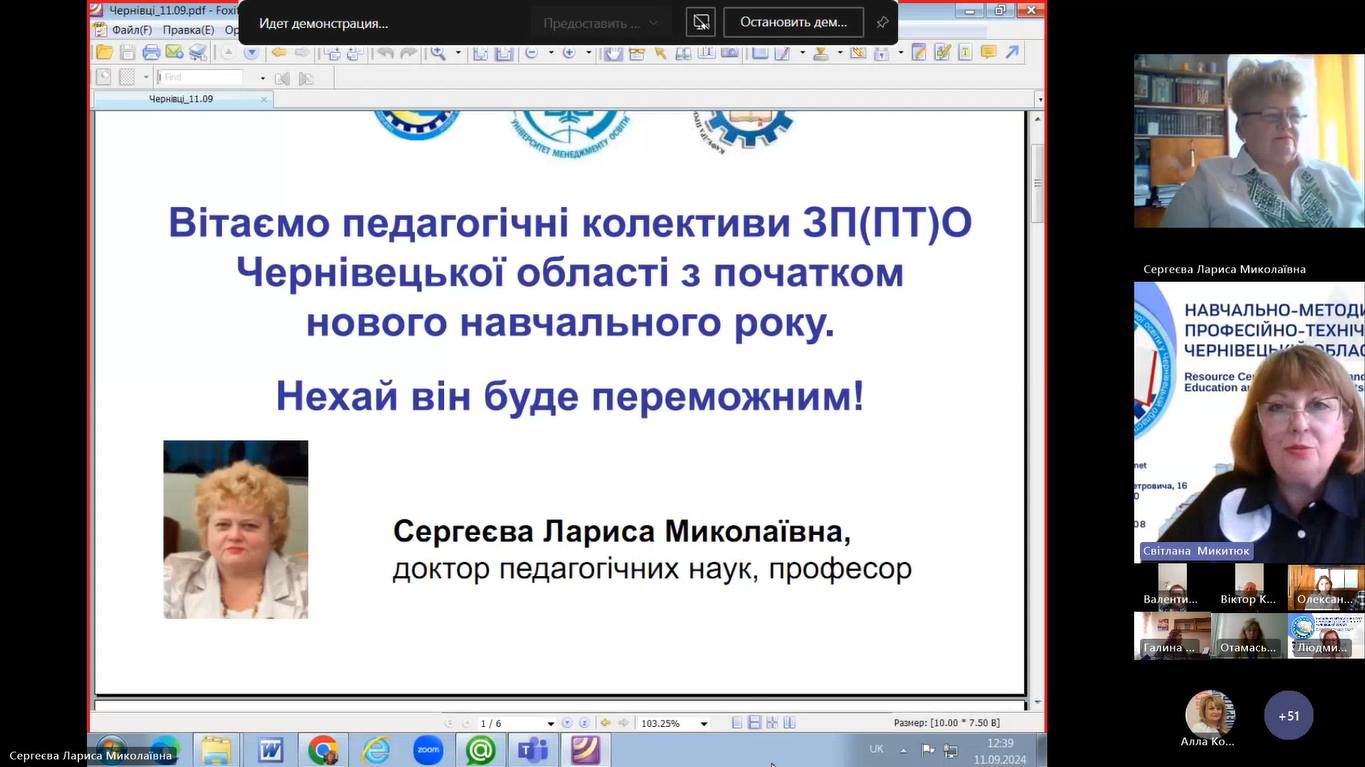The width and height of the screenshot is (1365, 767).
Task: Click the +51 more participants button
Action: point(1289,715)
